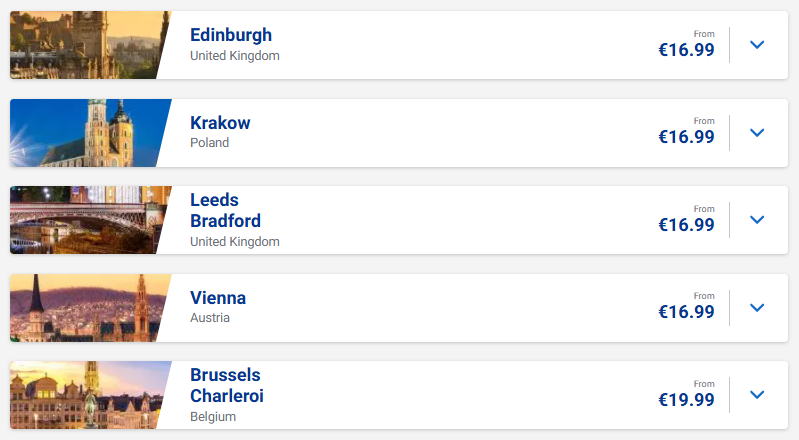Expand the Brussels Charleroi fare chevron

(x=757, y=395)
